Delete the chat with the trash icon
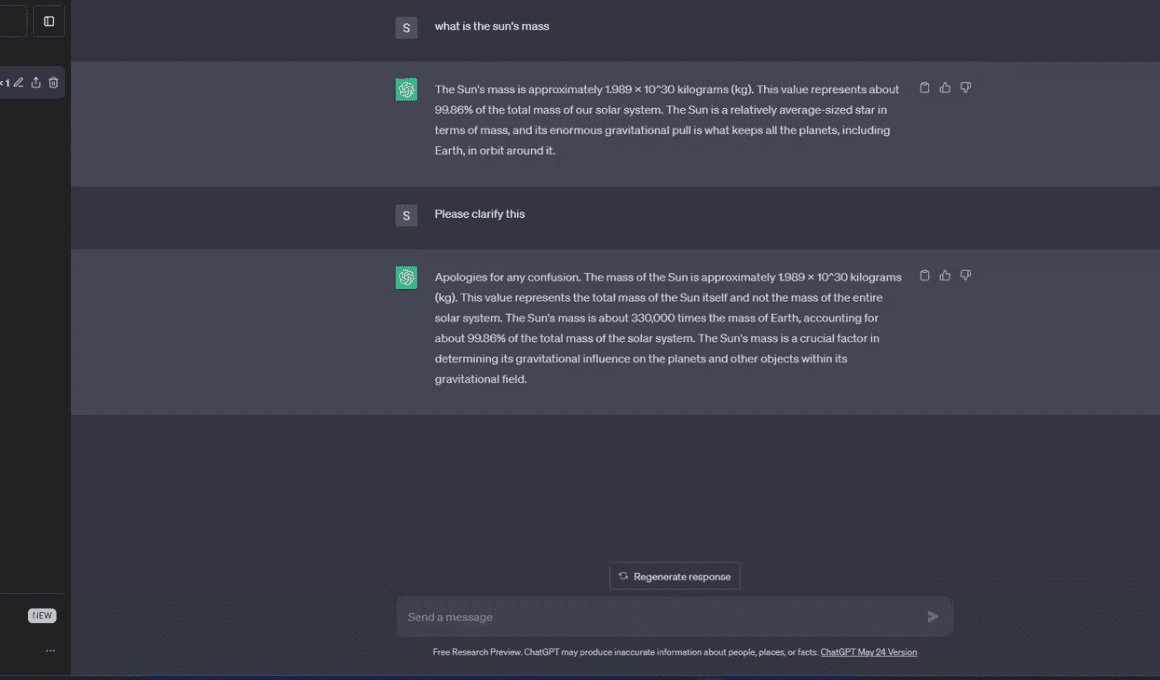 pos(53,83)
